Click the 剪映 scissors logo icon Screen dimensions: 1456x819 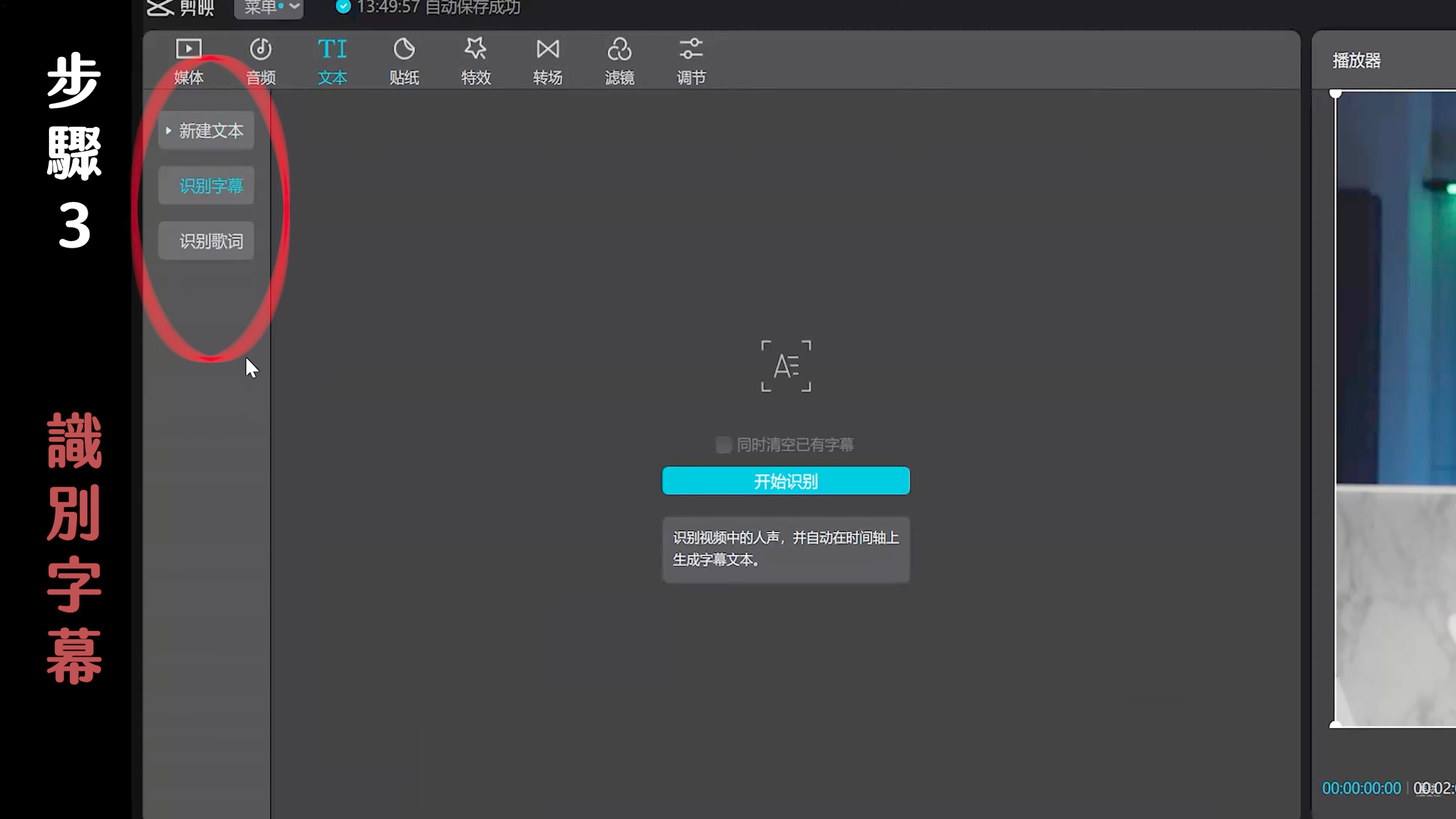tap(160, 7)
